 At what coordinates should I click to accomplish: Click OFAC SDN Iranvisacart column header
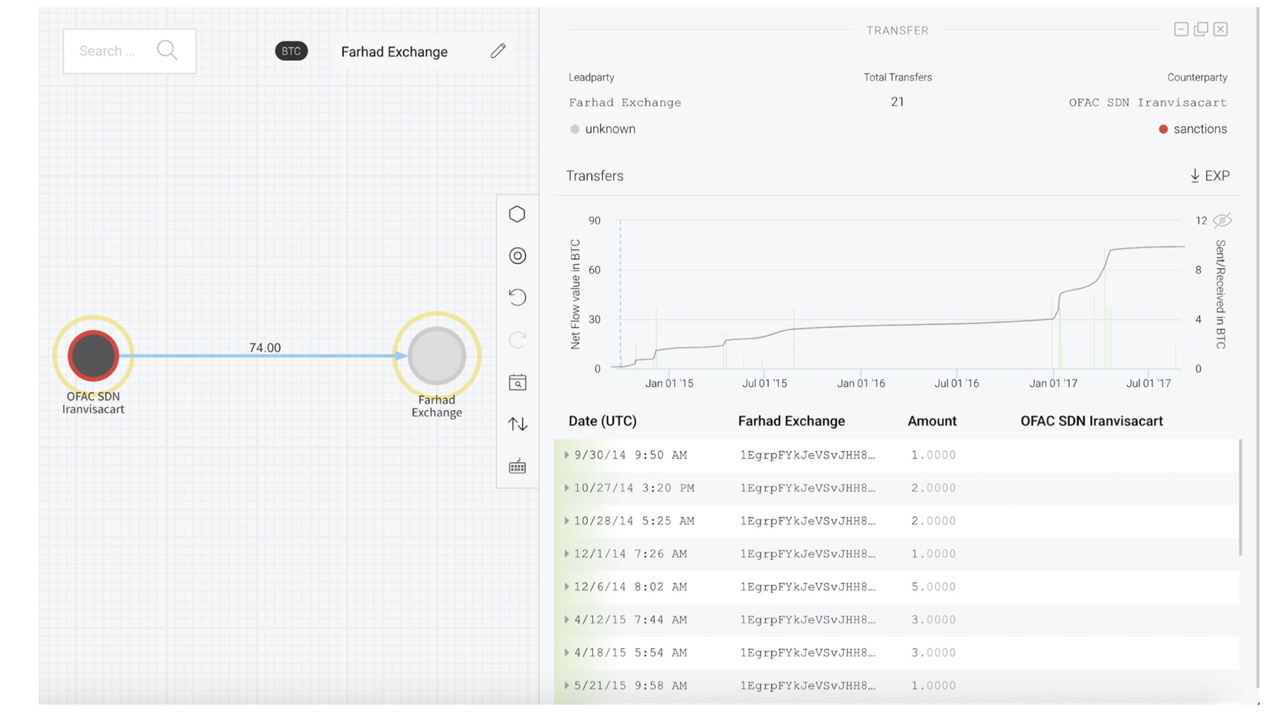click(x=1091, y=421)
